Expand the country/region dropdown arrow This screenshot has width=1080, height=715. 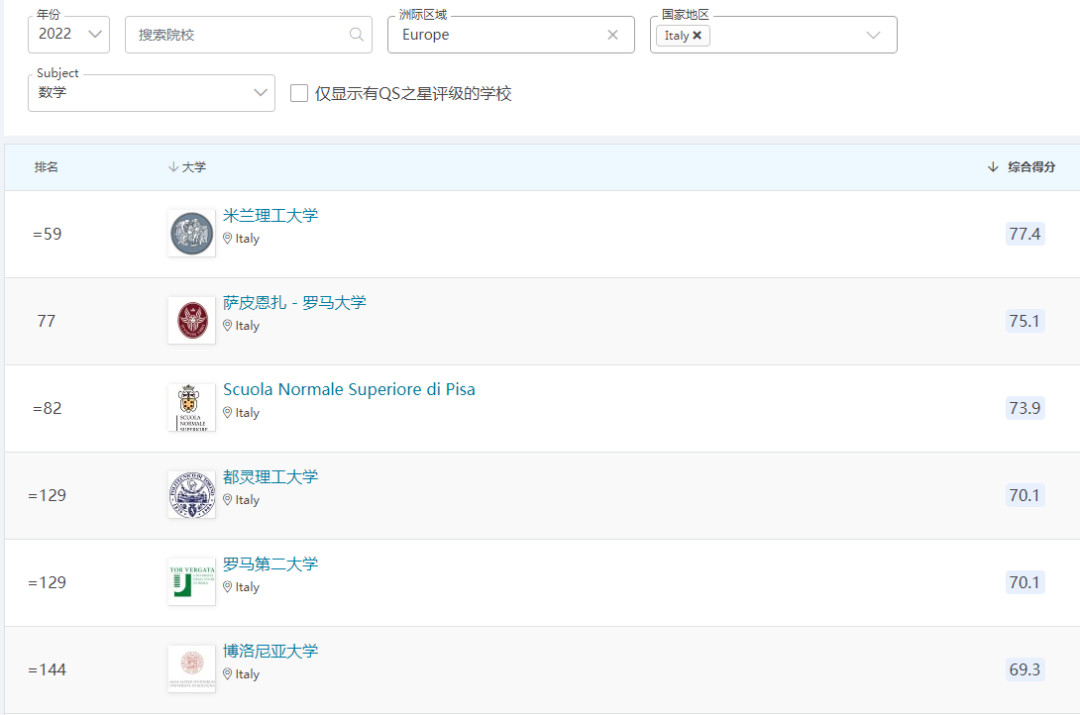click(x=873, y=35)
